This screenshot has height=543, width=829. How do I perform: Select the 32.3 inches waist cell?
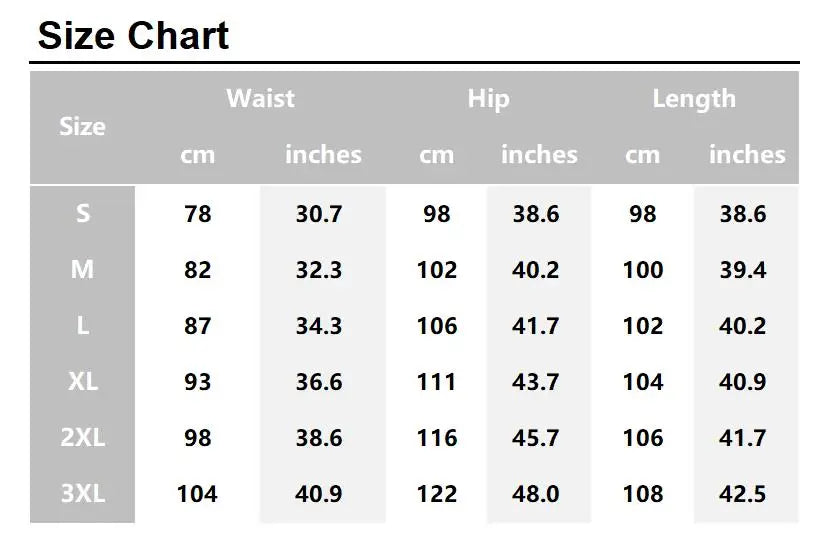pyautogui.click(x=320, y=270)
